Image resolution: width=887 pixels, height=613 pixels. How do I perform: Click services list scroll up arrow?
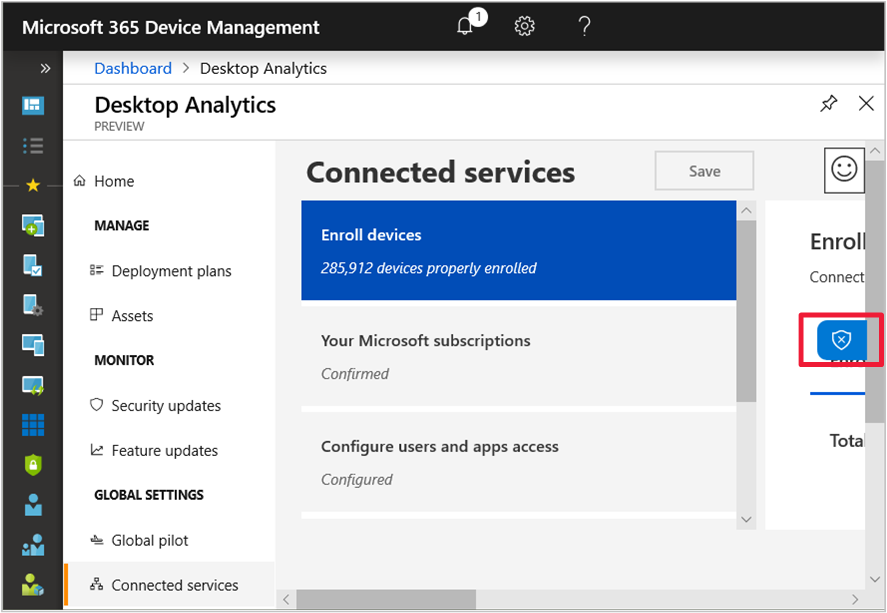746,211
